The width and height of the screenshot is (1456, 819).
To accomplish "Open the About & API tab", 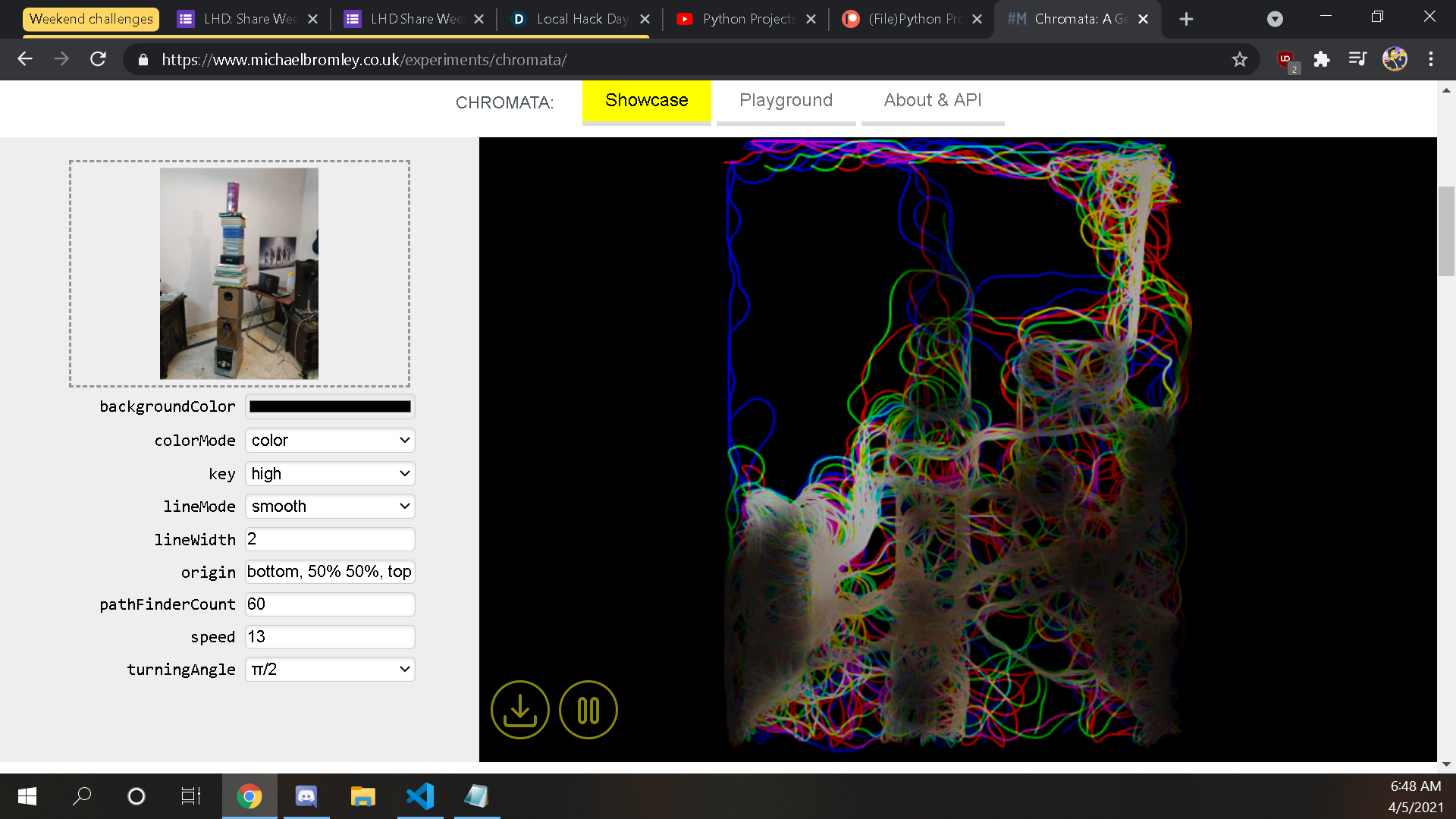I will pos(932,101).
